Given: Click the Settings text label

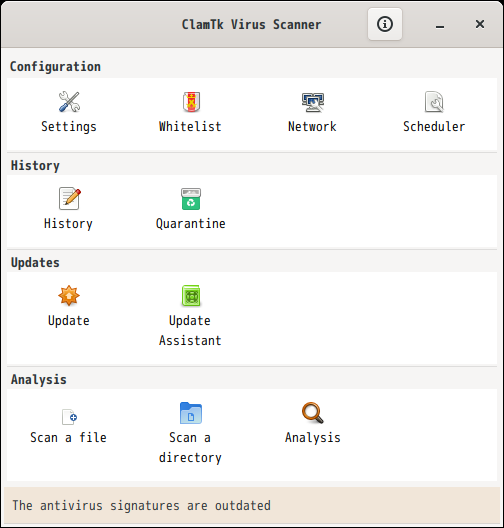Looking at the screenshot, I should click(69, 127).
